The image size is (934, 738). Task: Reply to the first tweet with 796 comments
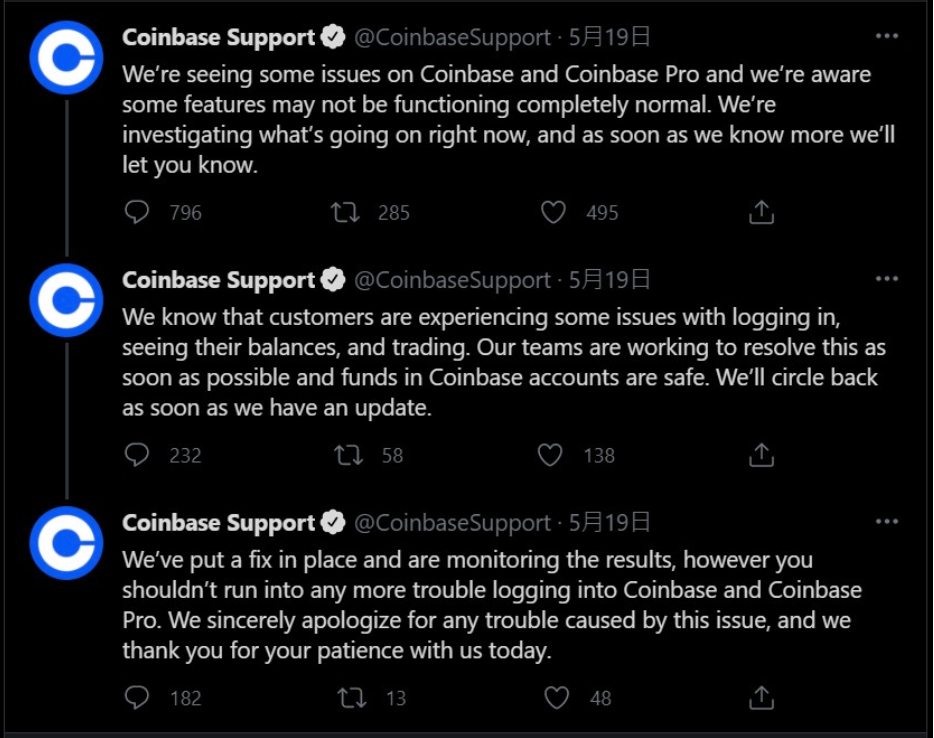[x=137, y=212]
